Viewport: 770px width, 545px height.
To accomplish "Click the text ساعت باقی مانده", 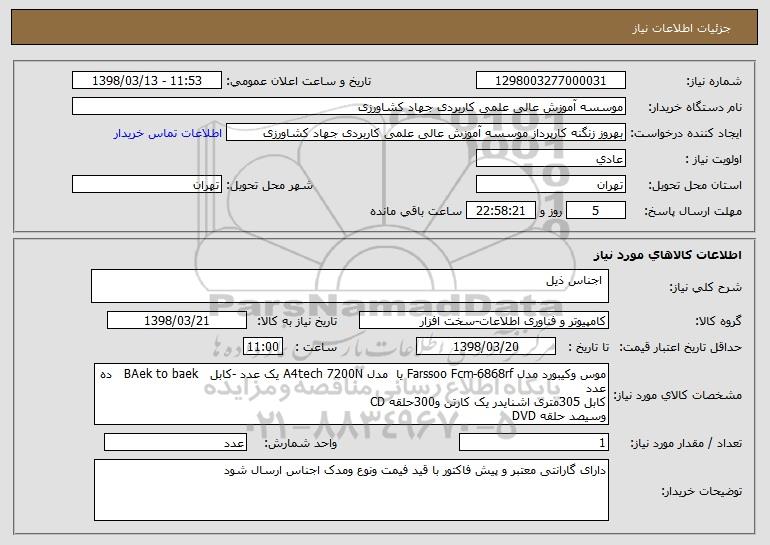I will (x=416, y=211).
